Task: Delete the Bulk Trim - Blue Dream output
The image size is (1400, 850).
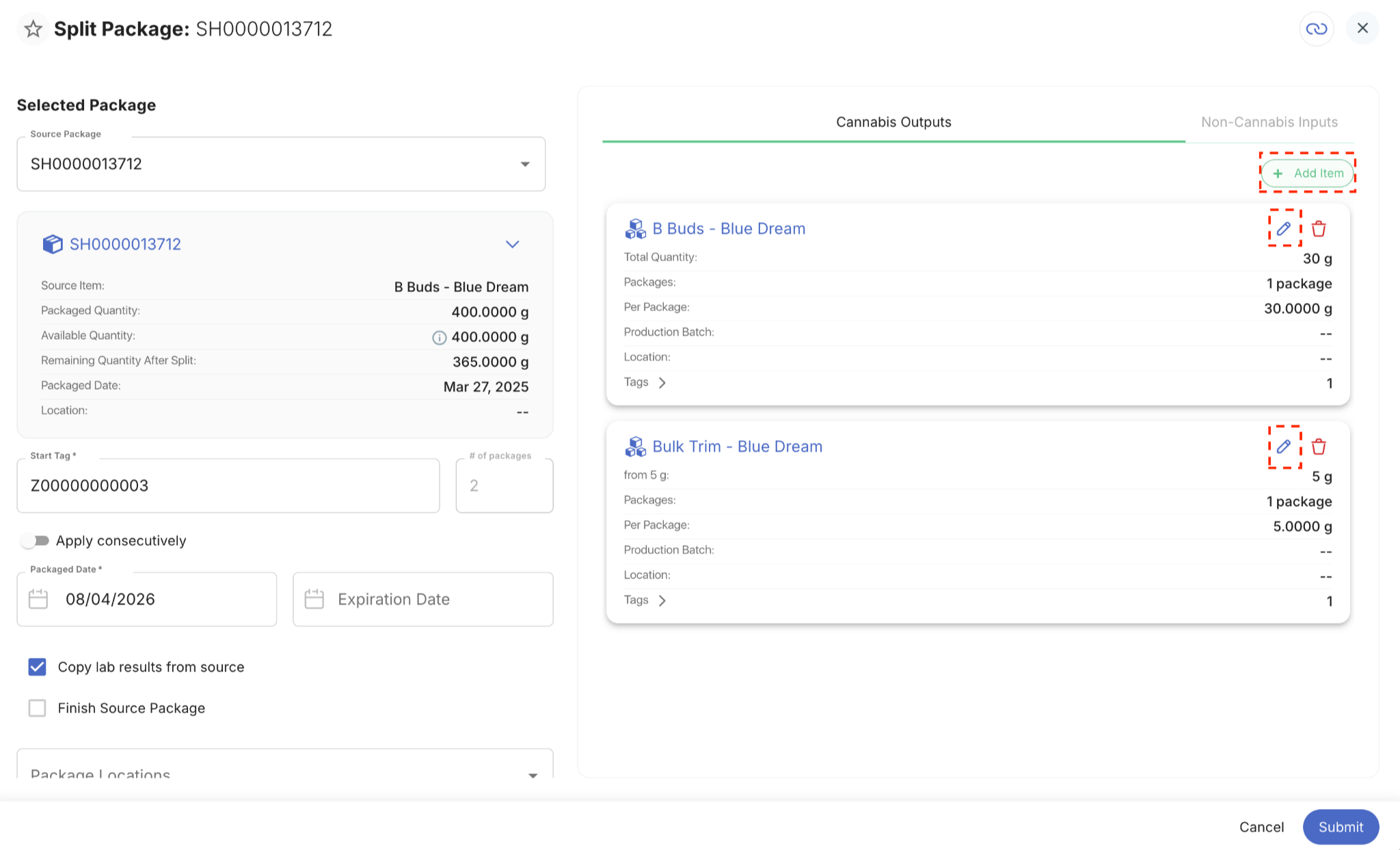Action: 1319,447
